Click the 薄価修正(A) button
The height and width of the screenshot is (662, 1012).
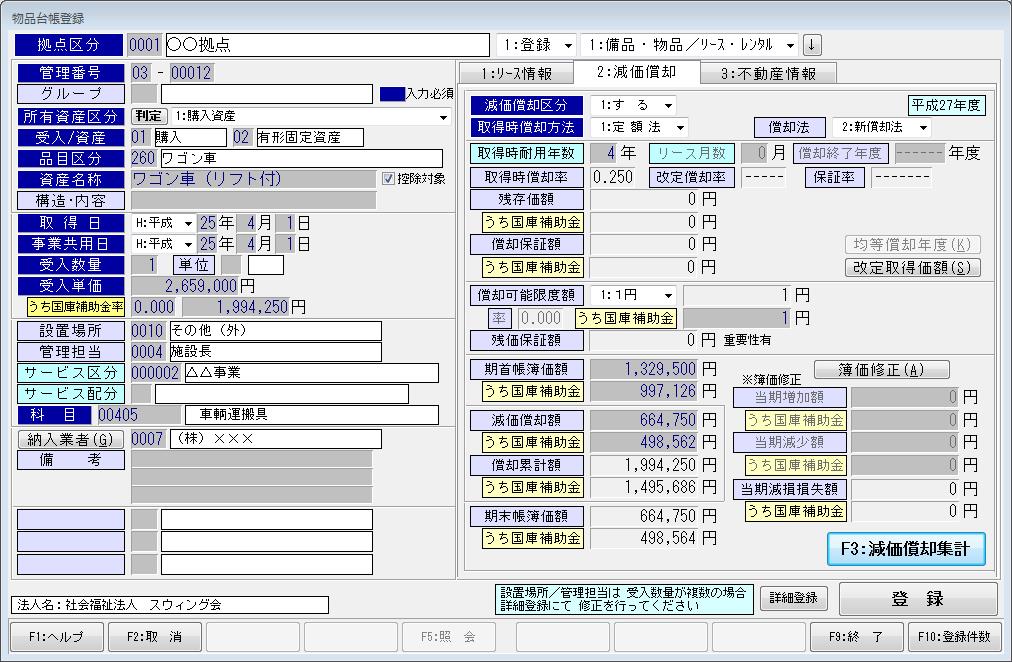pyautogui.click(x=881, y=370)
